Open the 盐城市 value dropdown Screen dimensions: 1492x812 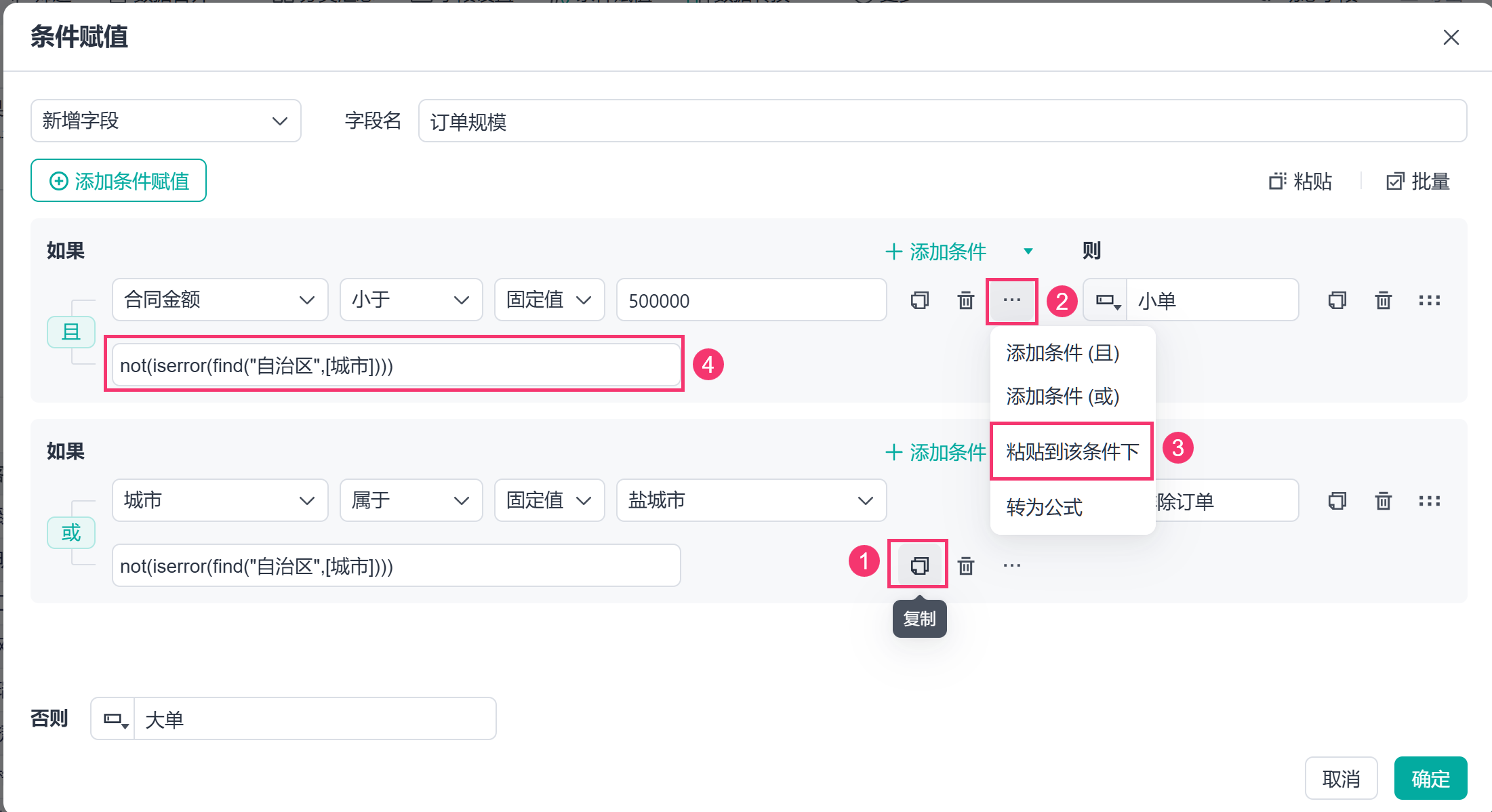click(751, 500)
